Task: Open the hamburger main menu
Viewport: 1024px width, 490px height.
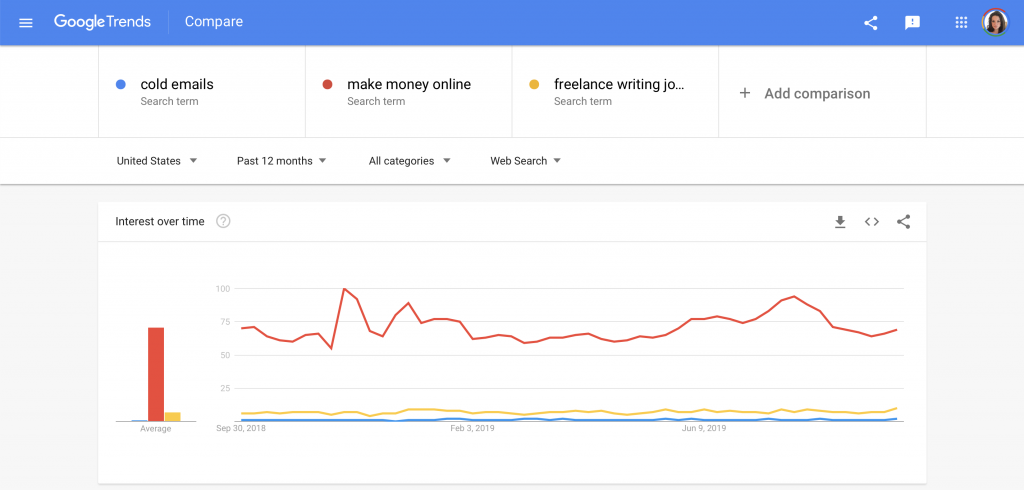Action: (26, 22)
